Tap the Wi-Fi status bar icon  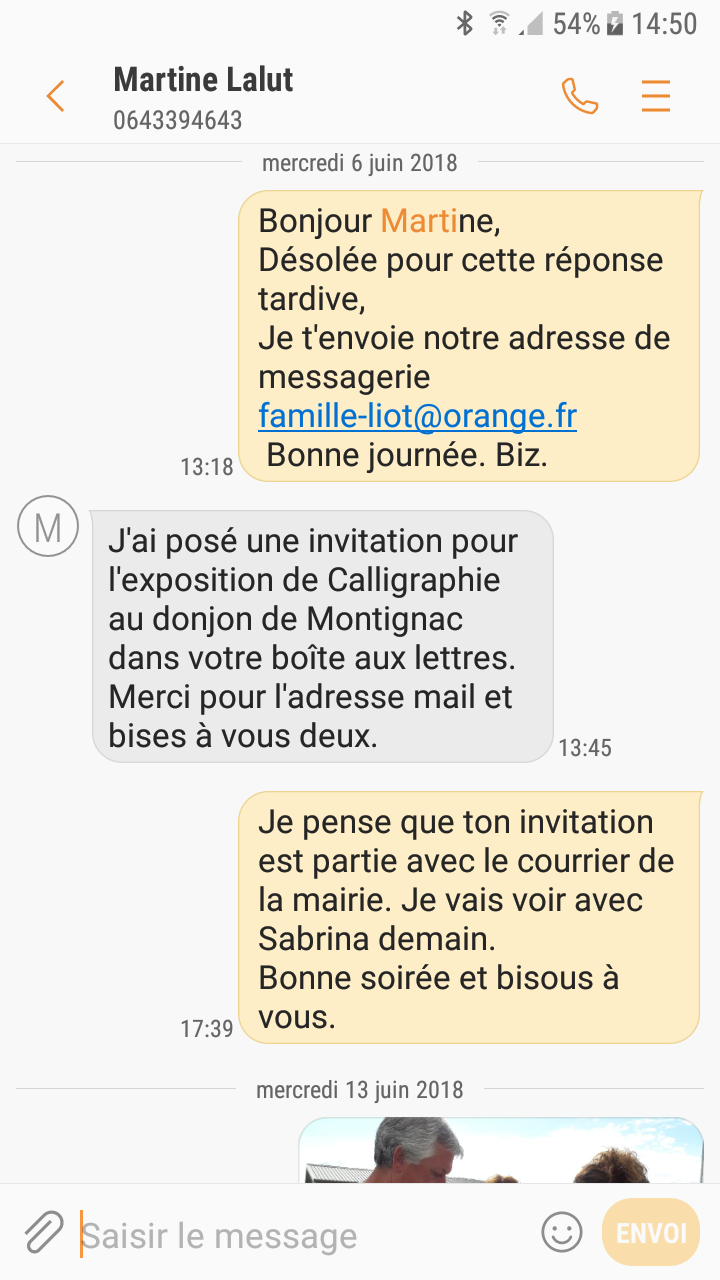pos(498,24)
